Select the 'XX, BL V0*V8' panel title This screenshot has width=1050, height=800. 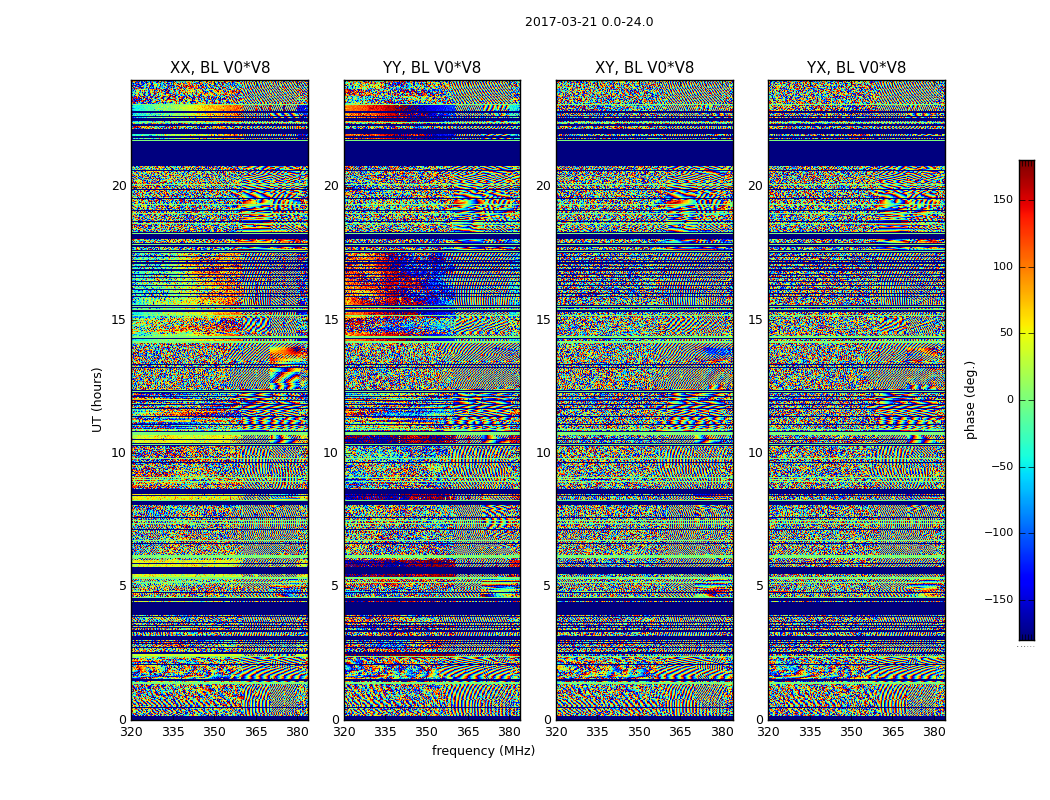tap(220, 68)
